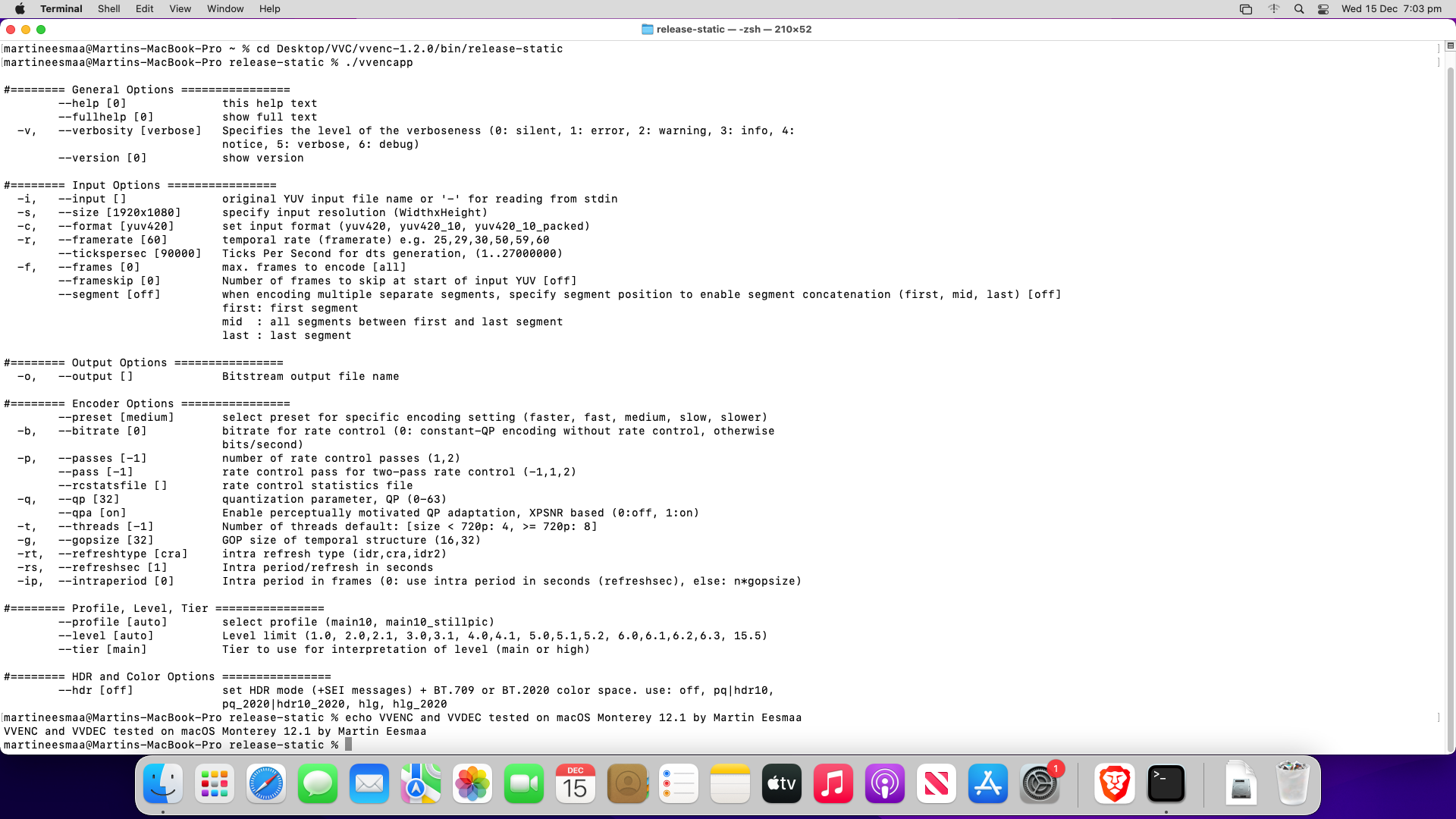Open the Help menu
Viewport: 1456px width, 819px height.
pos(270,9)
